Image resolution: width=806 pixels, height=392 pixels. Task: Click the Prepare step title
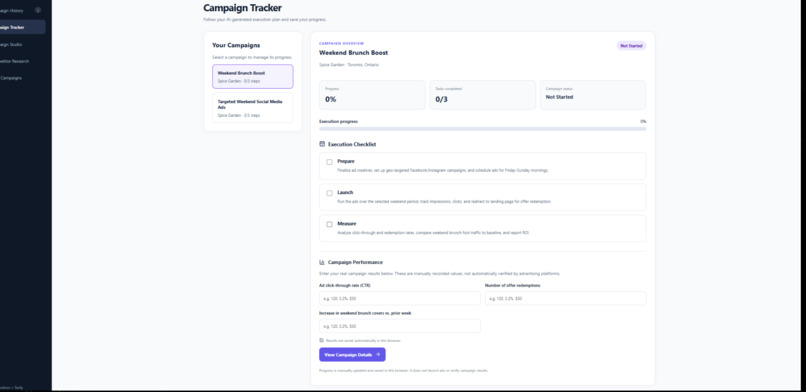[x=346, y=161]
